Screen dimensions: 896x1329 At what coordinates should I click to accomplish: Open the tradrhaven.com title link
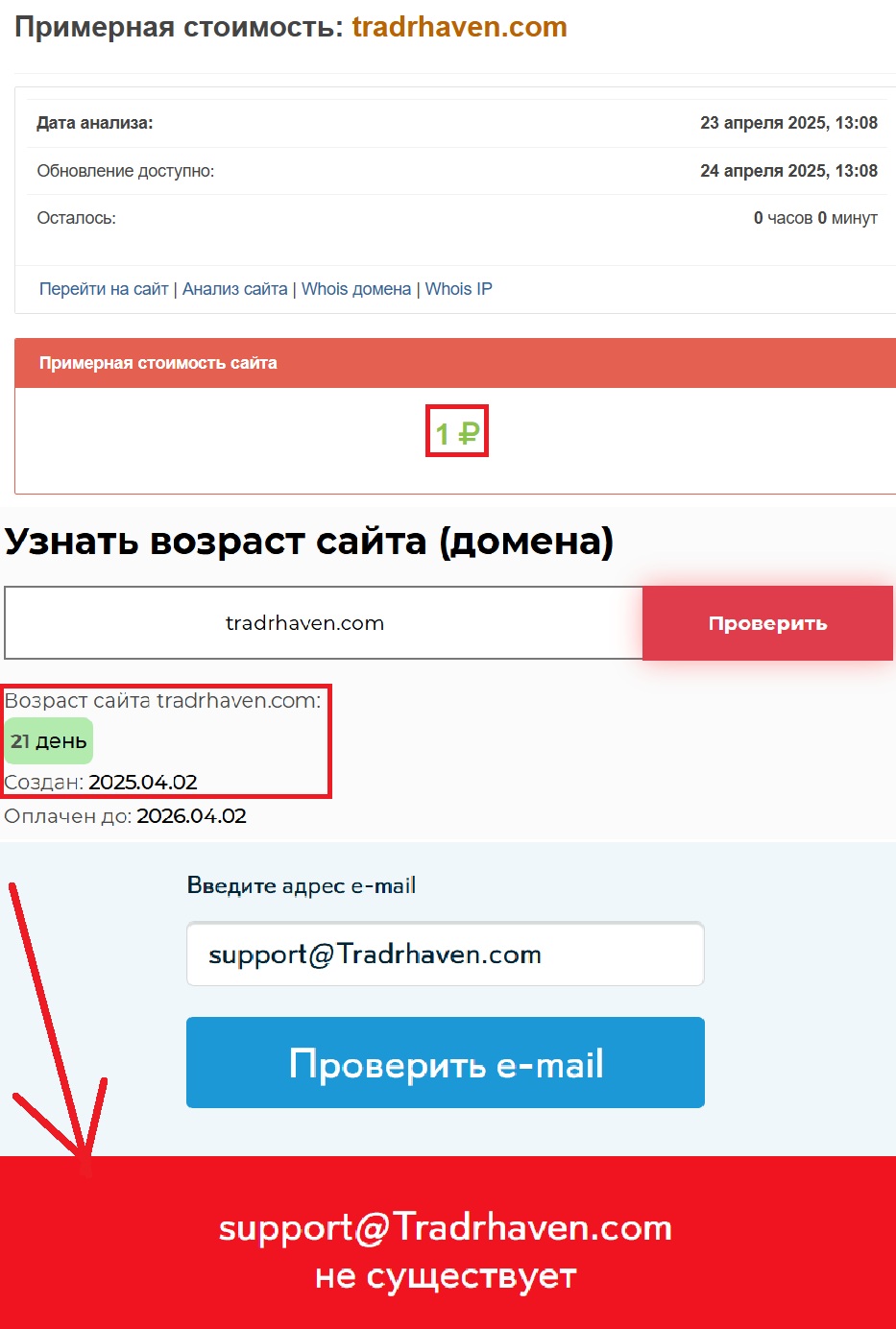click(459, 27)
